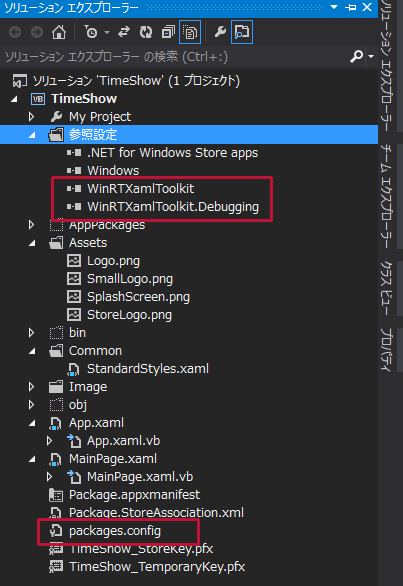Click the search magnifier icon

[x=357, y=56]
